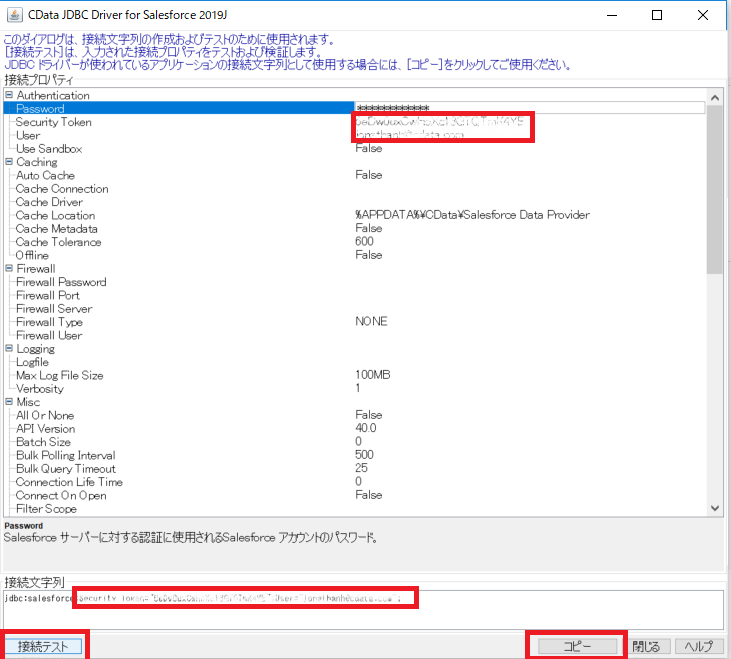Click the ヘルプ button
731x659 pixels.
click(699, 646)
